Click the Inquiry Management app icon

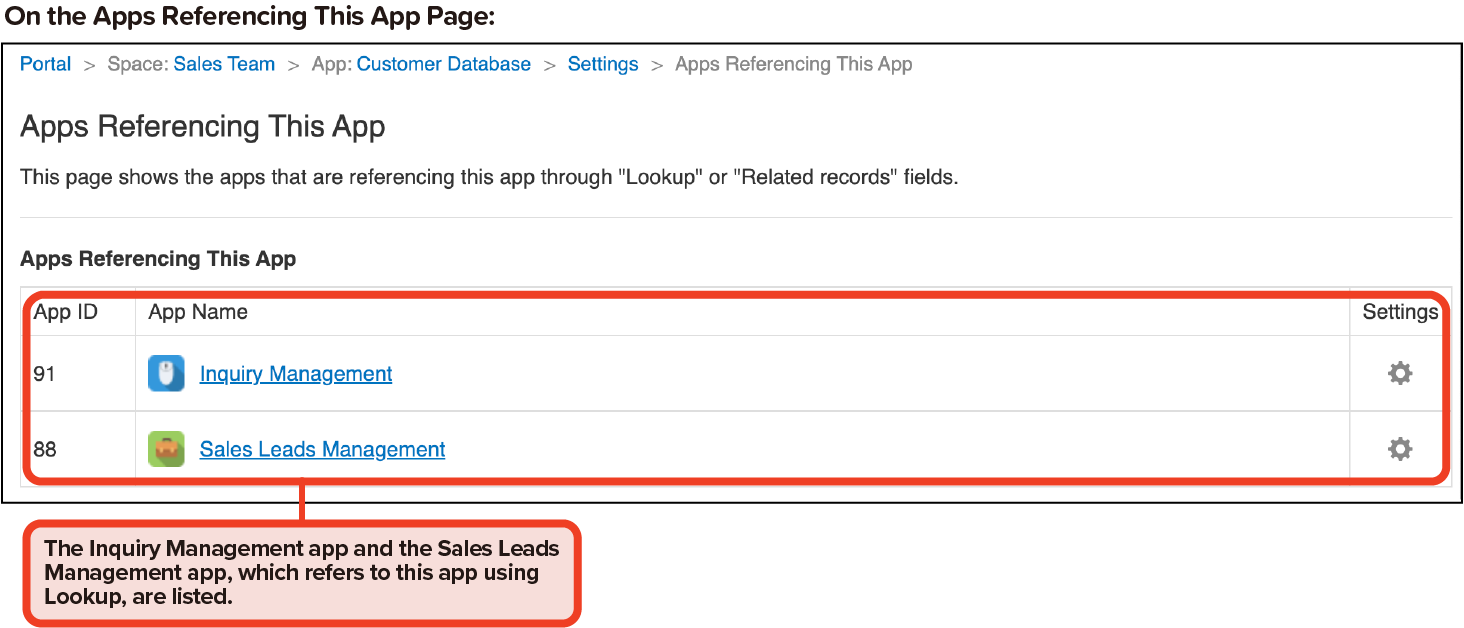click(x=166, y=374)
